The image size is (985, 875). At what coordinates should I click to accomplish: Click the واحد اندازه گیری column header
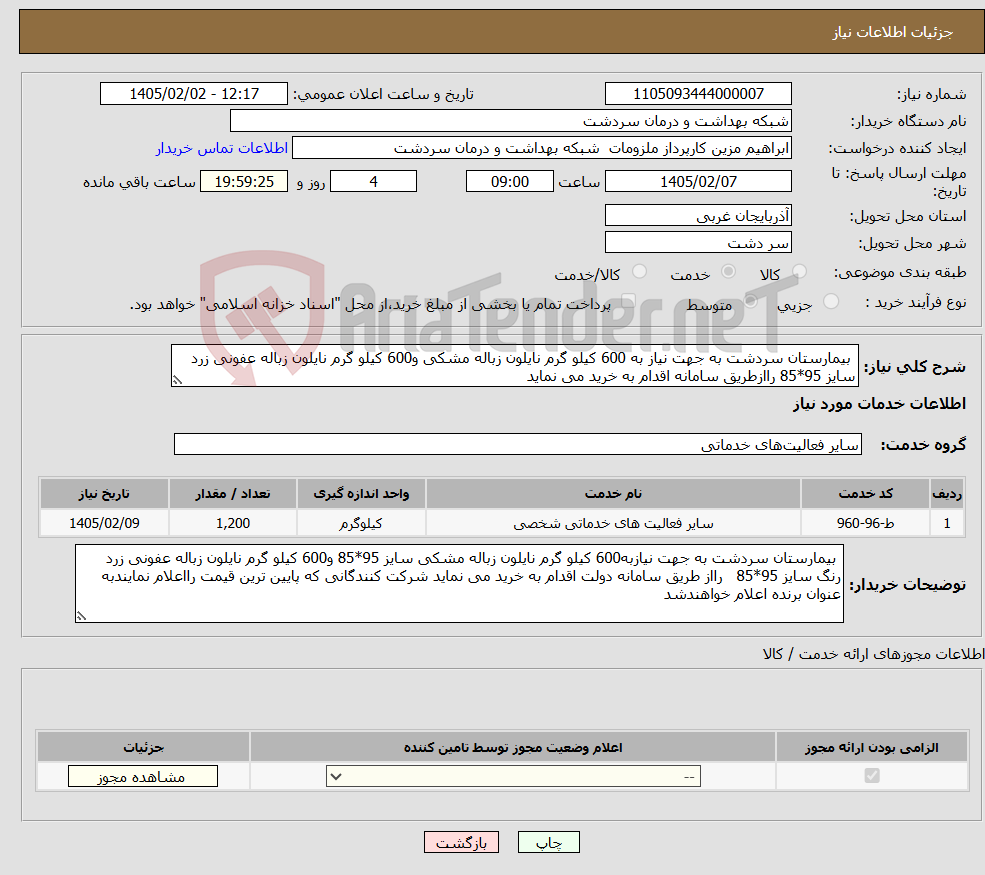(361, 494)
